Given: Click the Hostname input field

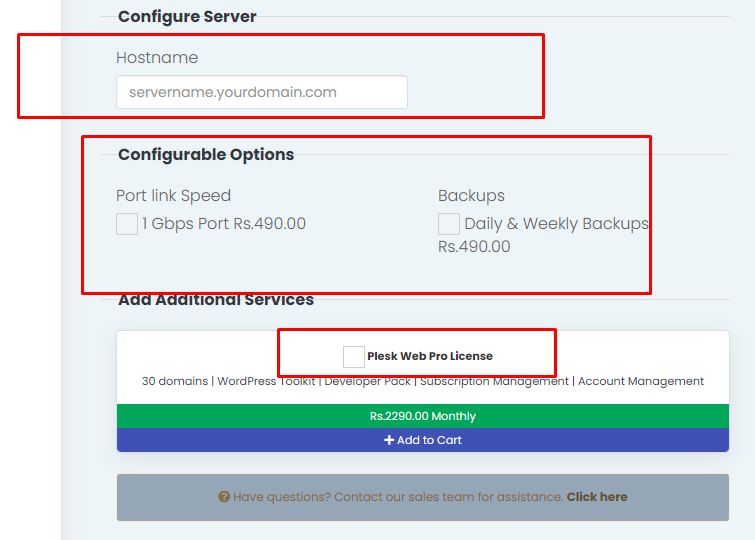Looking at the screenshot, I should coord(261,92).
